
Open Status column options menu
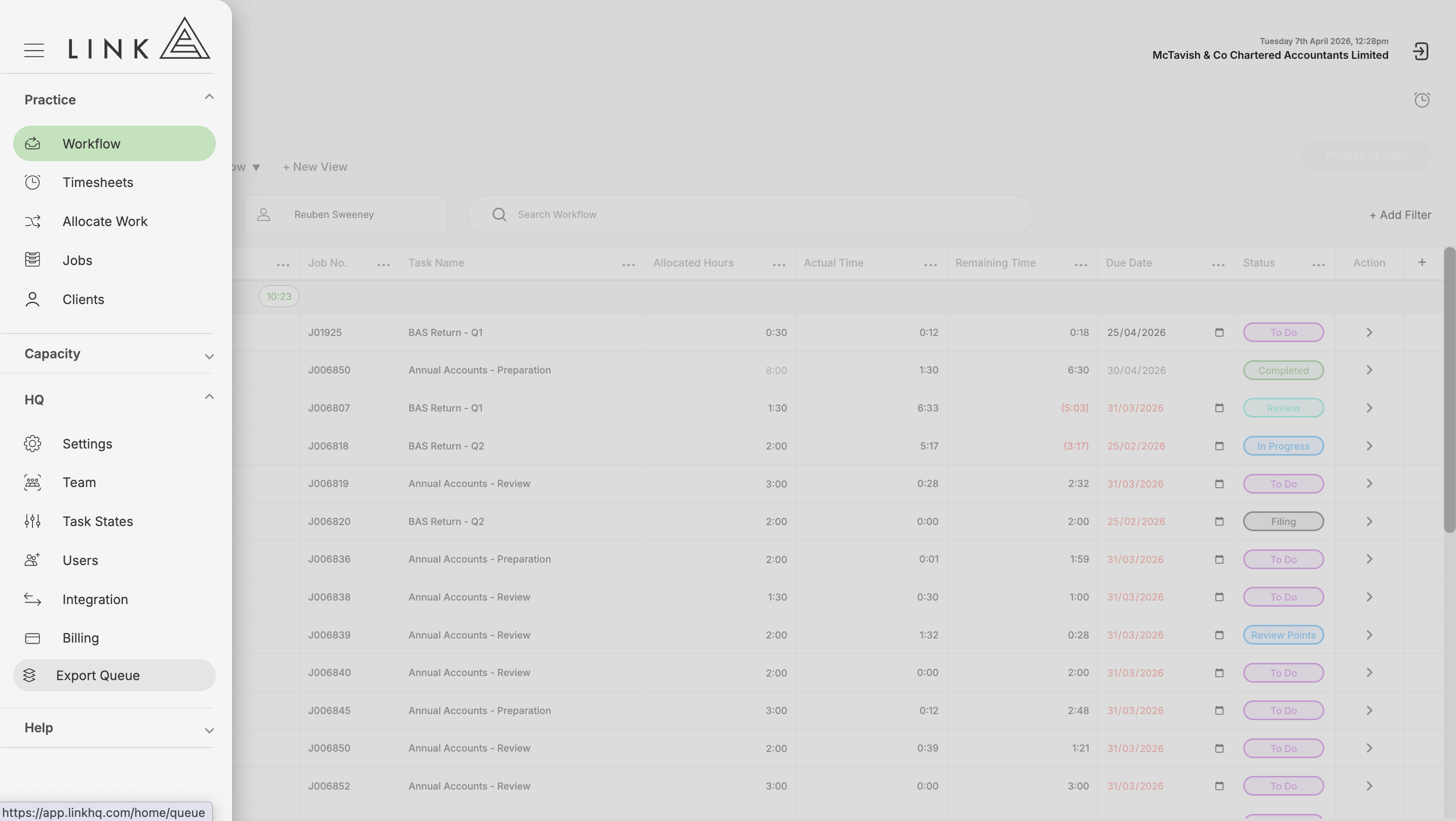coord(1319,265)
